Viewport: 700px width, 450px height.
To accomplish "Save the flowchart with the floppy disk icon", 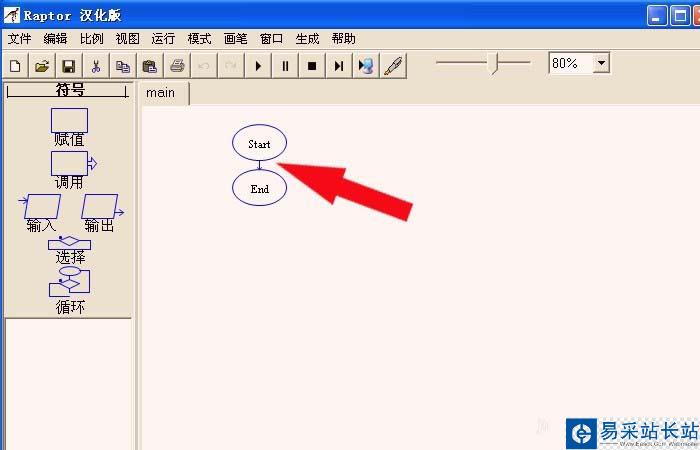I will click(69, 66).
